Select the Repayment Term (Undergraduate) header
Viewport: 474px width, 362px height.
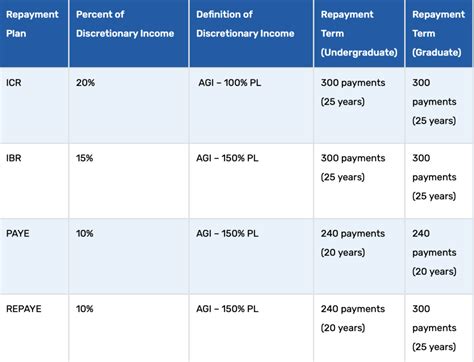coord(359,33)
